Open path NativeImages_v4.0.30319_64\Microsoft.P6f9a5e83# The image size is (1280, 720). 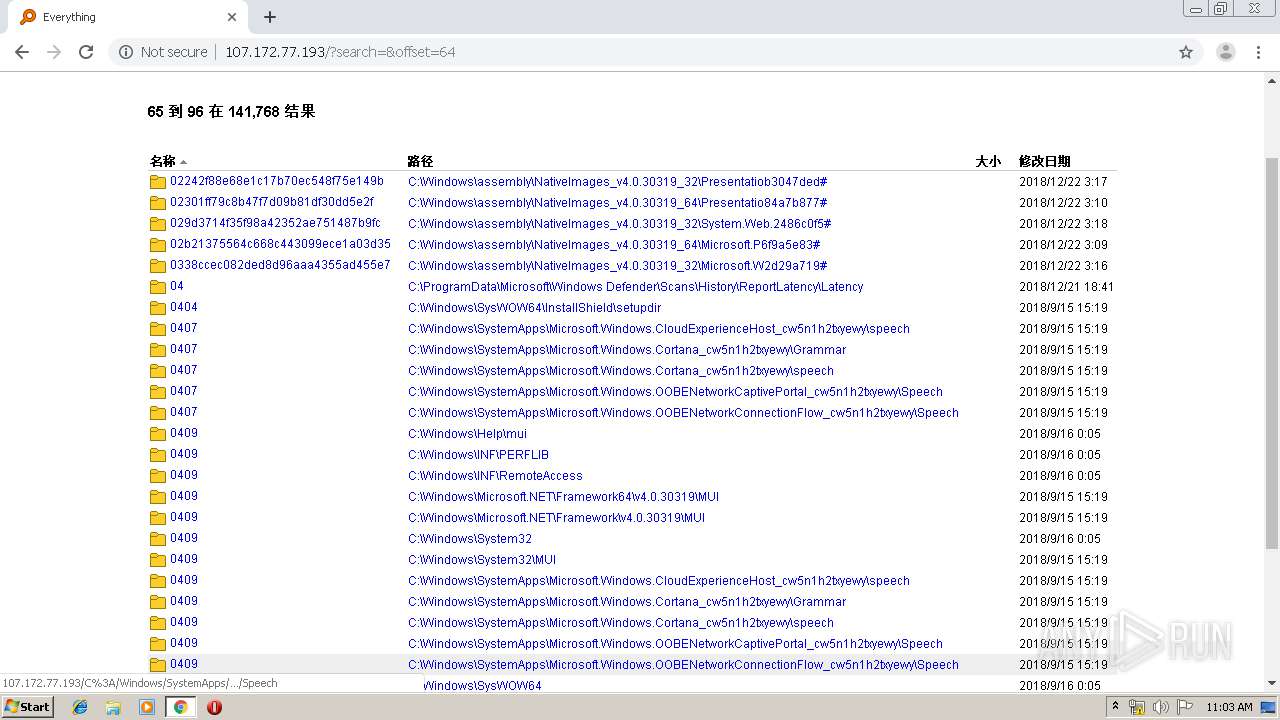point(614,245)
